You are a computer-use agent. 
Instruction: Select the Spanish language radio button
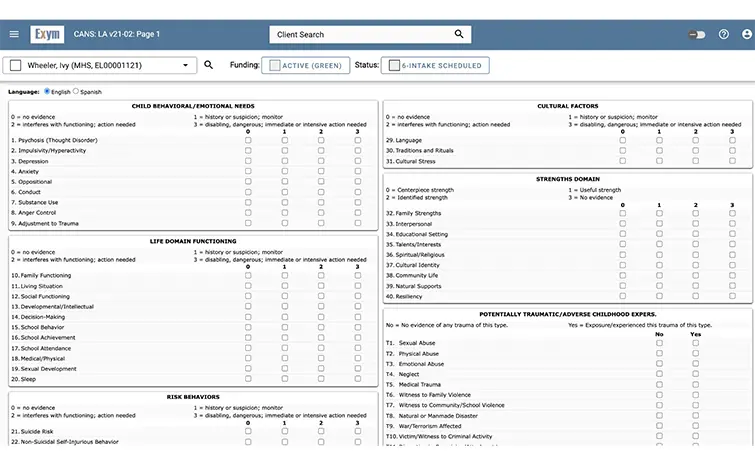[x=76, y=92]
